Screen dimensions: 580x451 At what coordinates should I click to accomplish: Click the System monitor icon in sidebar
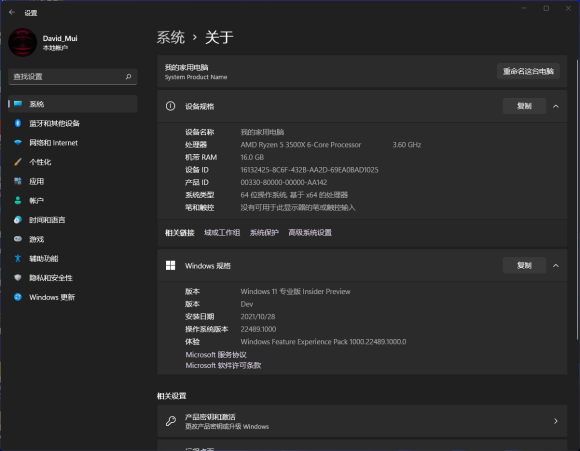tap(18, 104)
